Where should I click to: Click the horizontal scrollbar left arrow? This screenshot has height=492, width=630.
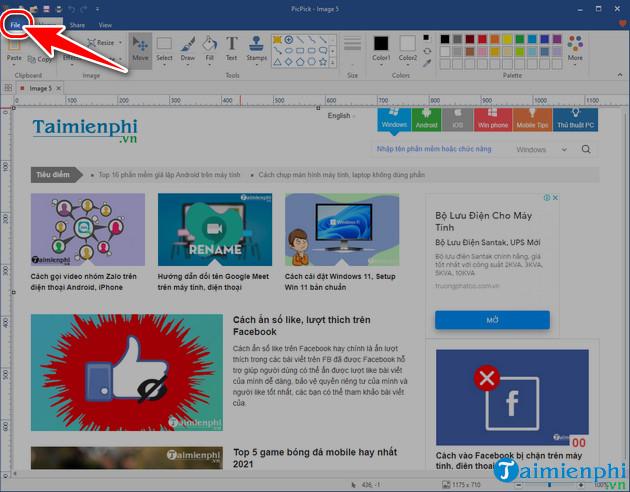(15, 474)
